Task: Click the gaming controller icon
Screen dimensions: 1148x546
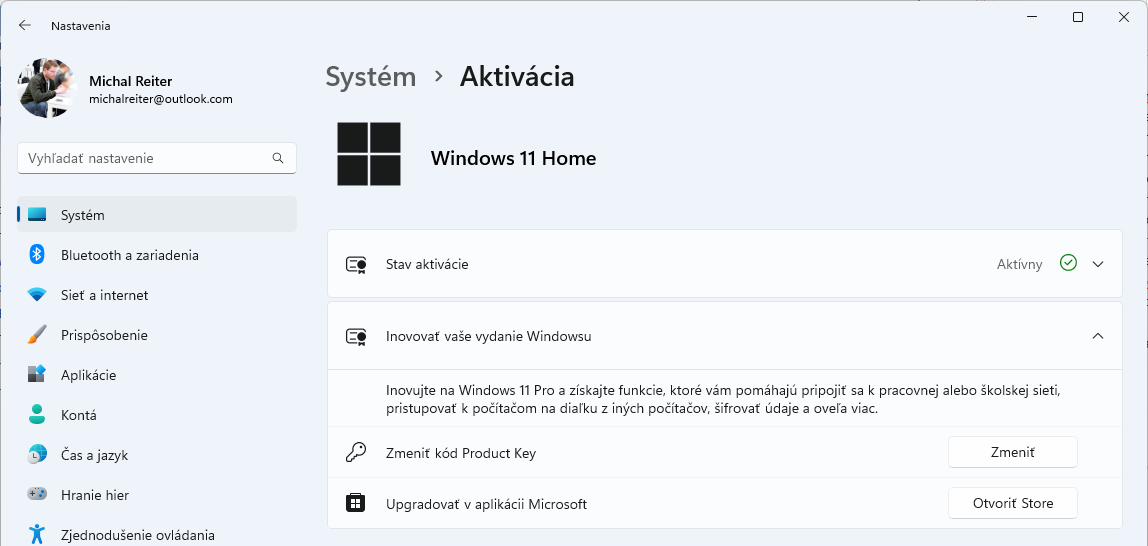Action: pos(37,495)
